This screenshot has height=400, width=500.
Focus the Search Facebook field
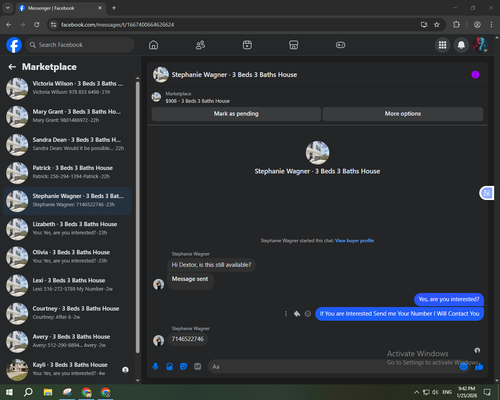point(80,45)
